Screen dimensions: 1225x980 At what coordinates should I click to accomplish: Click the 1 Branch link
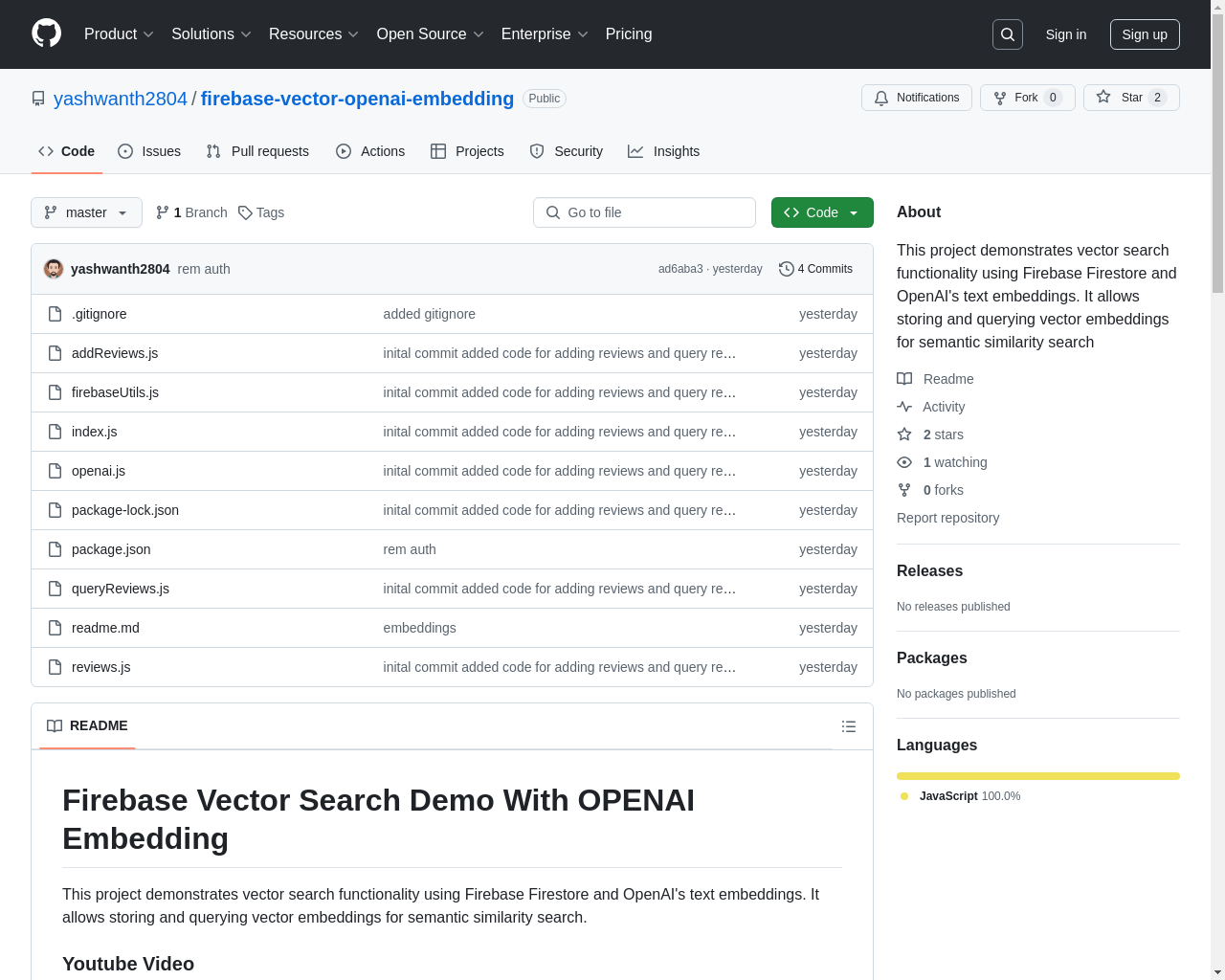click(x=191, y=212)
